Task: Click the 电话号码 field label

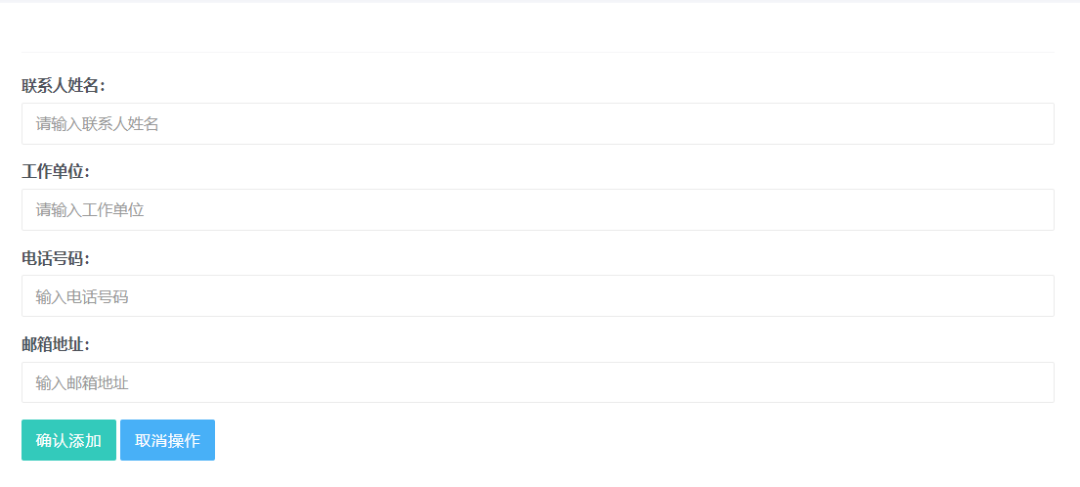Action: [x=56, y=258]
